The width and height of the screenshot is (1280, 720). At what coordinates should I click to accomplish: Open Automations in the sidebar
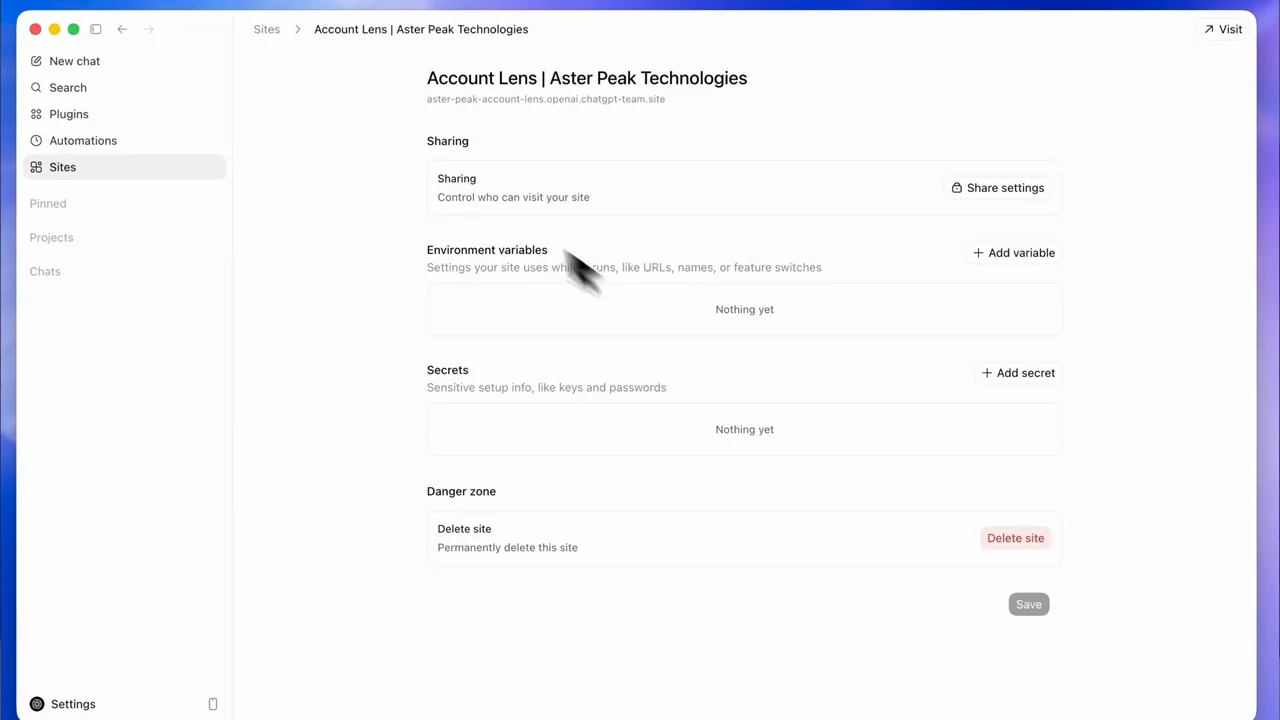83,141
